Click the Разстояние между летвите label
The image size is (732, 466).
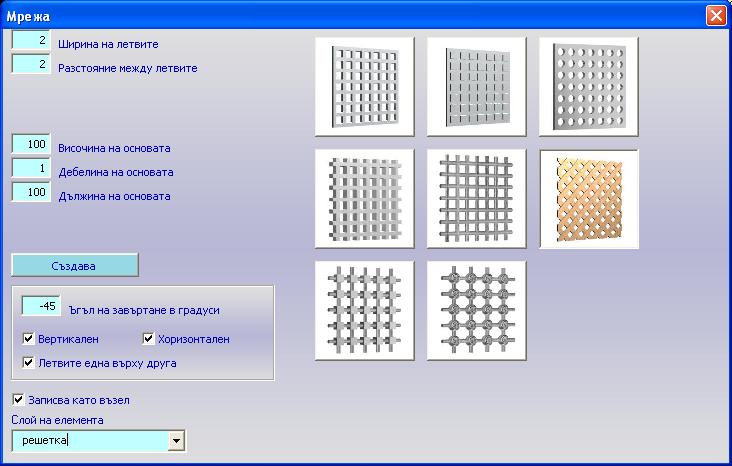(127, 68)
